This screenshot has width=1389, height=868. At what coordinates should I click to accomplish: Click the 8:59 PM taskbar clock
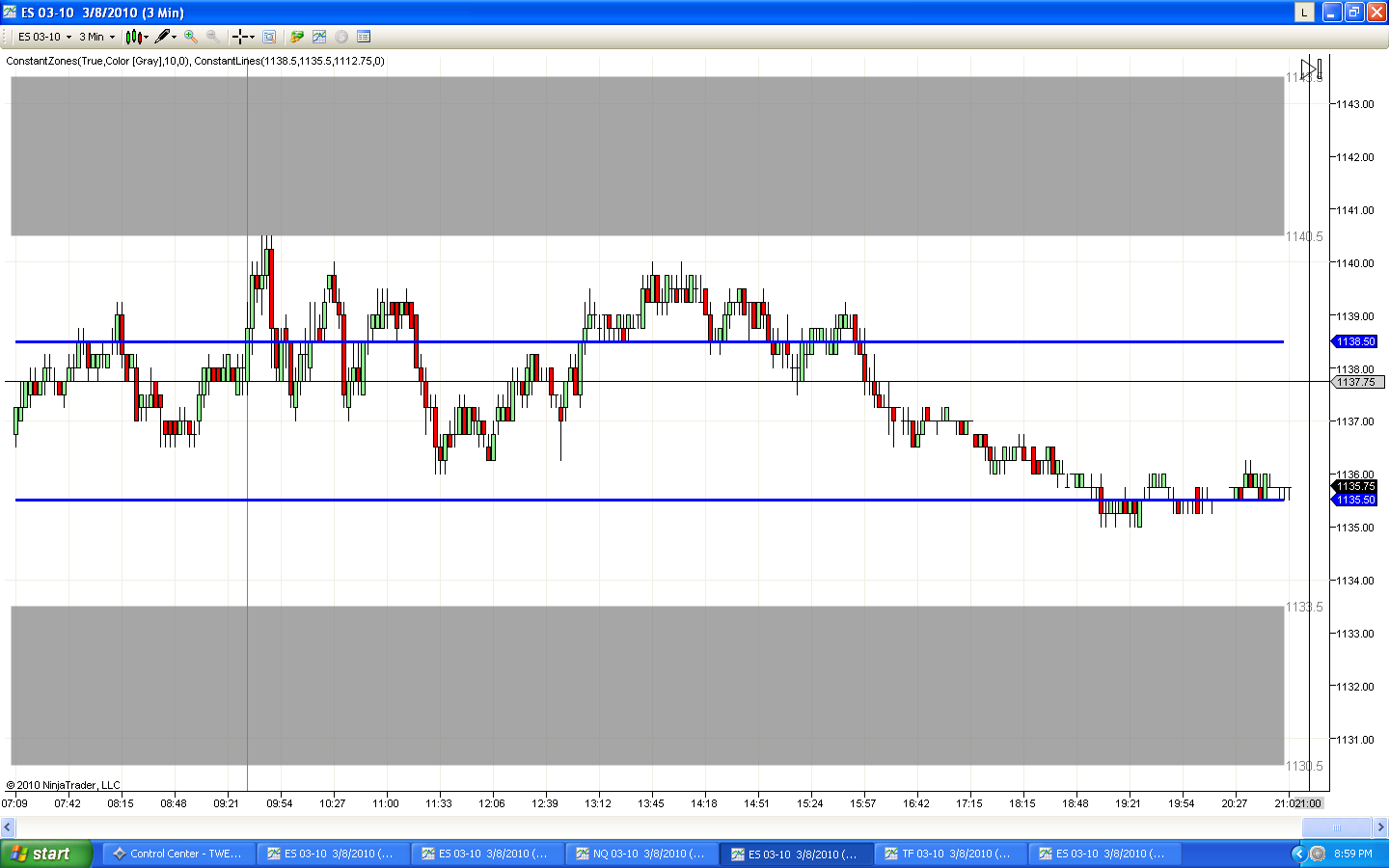click(x=1353, y=854)
